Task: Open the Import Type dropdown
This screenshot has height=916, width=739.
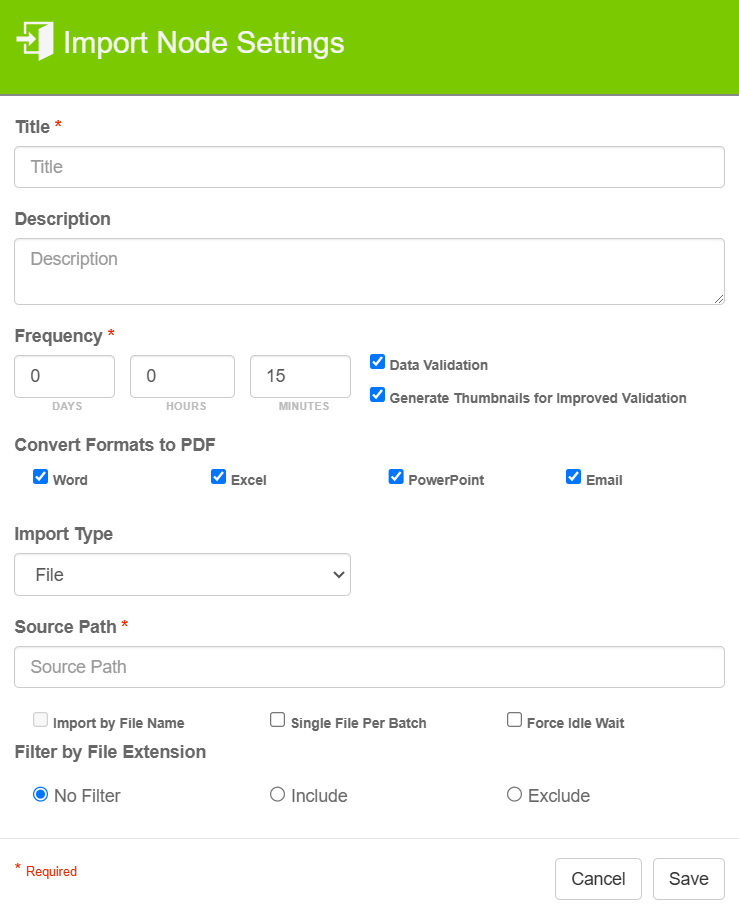Action: 182,574
